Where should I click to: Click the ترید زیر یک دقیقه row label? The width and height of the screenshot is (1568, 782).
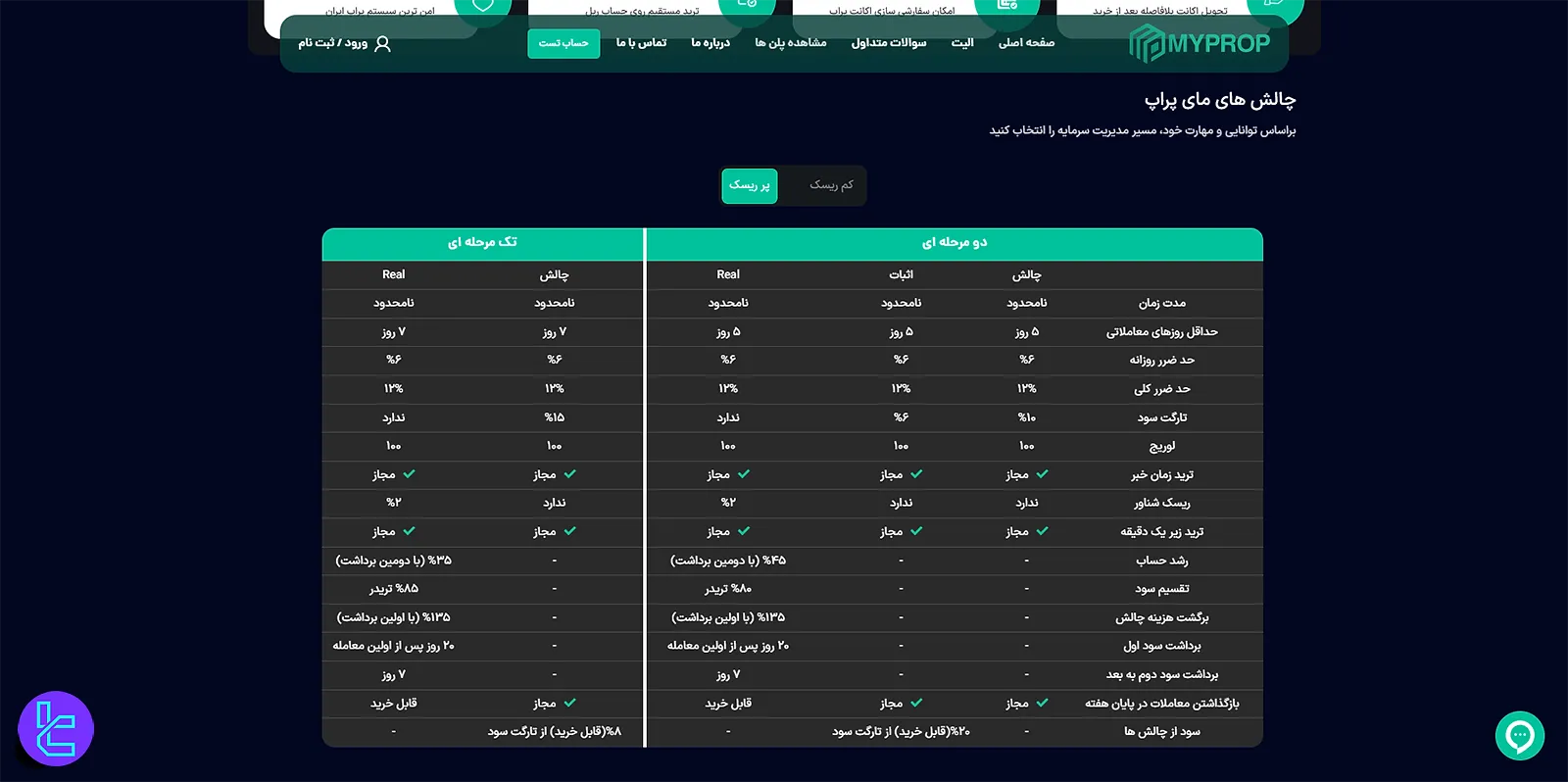click(1162, 531)
